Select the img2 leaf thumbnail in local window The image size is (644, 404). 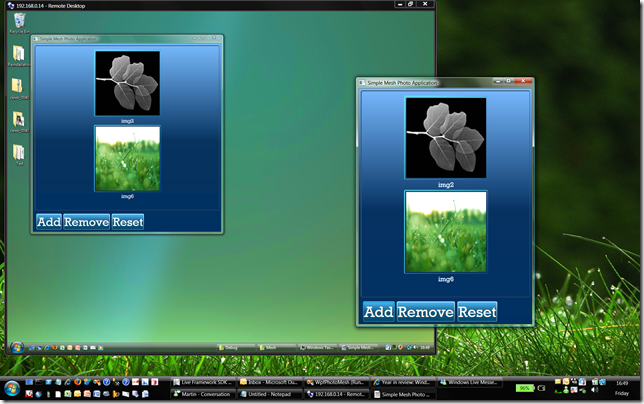tap(446, 138)
